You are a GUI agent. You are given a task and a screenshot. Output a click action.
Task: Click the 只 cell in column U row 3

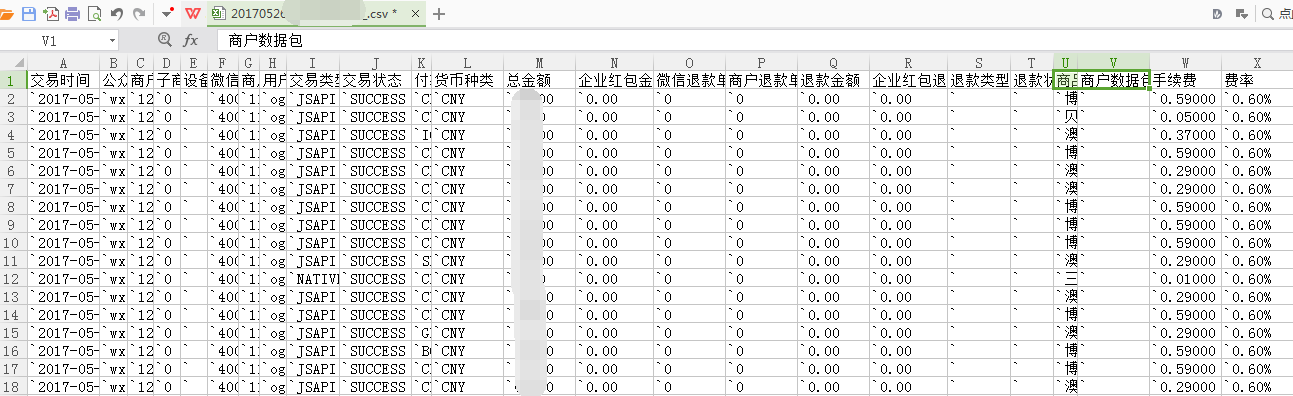click(1067, 116)
